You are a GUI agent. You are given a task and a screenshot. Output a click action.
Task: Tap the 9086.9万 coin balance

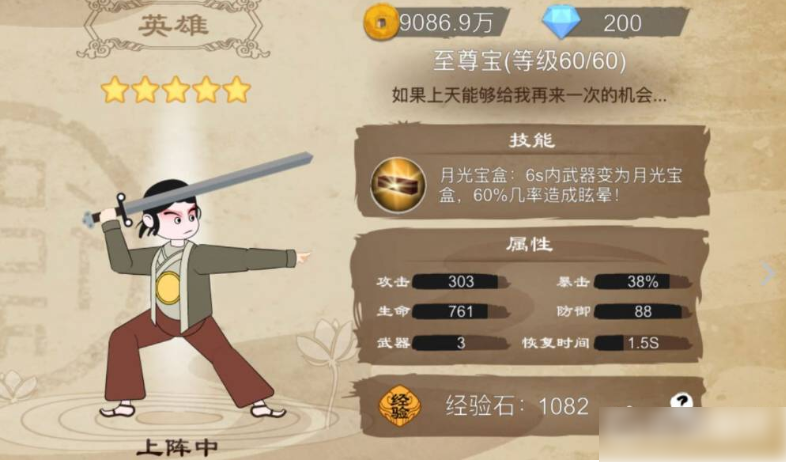tap(446, 23)
